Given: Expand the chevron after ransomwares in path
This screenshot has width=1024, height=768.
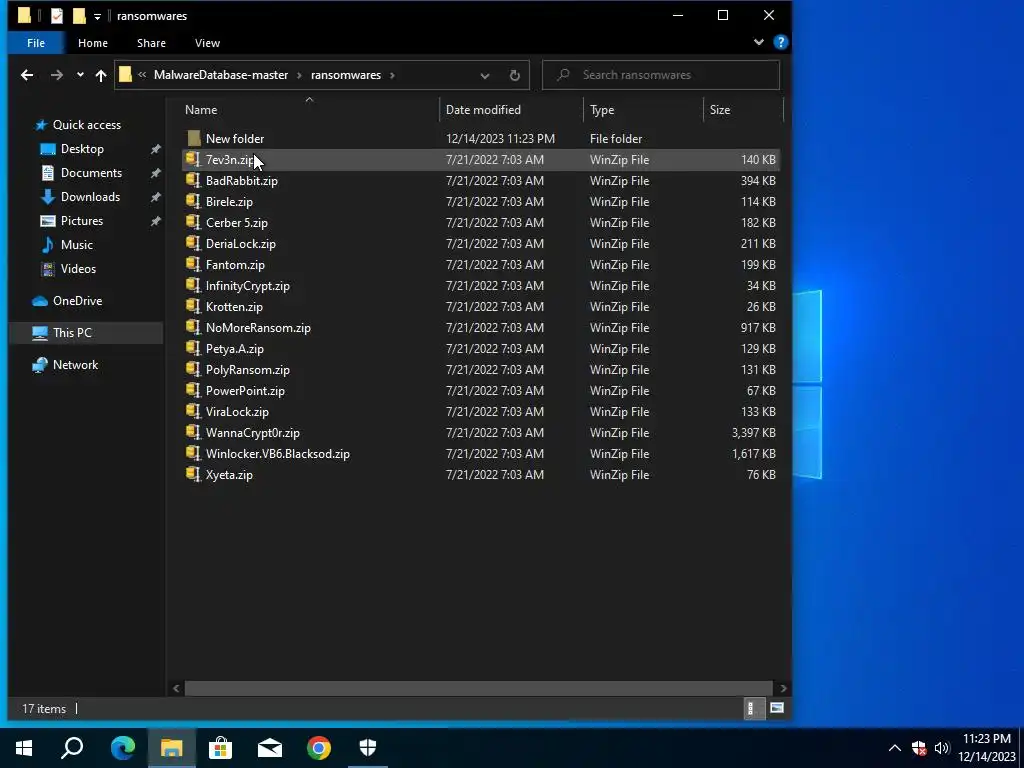Looking at the screenshot, I should [x=392, y=75].
